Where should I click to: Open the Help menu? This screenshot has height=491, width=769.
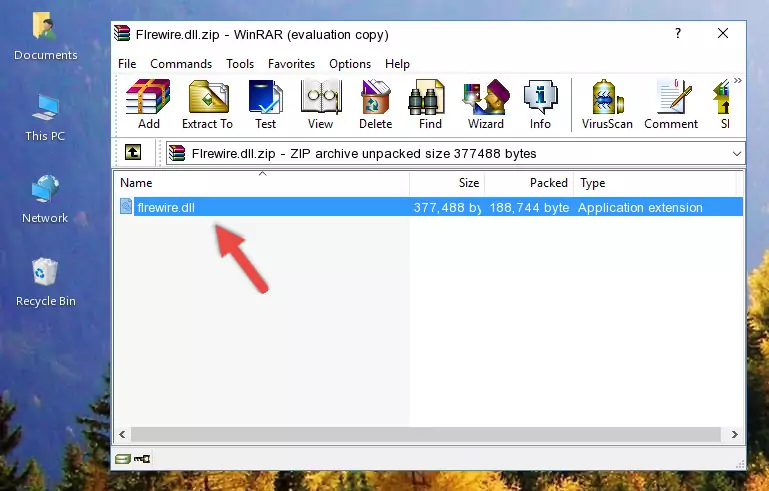click(397, 64)
